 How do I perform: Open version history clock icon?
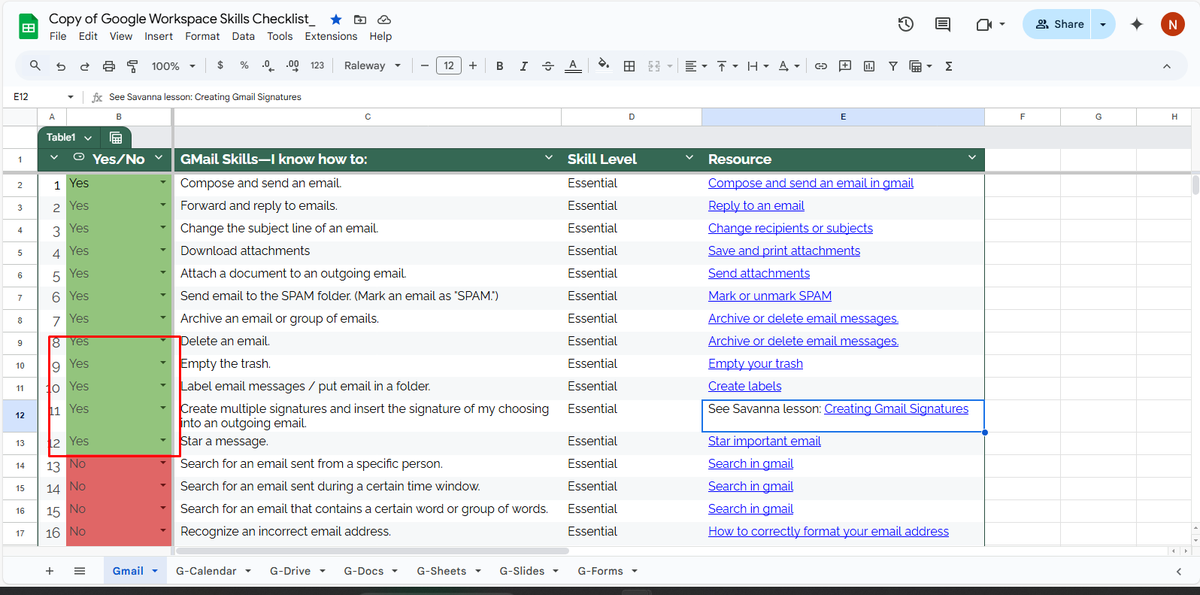(x=906, y=24)
